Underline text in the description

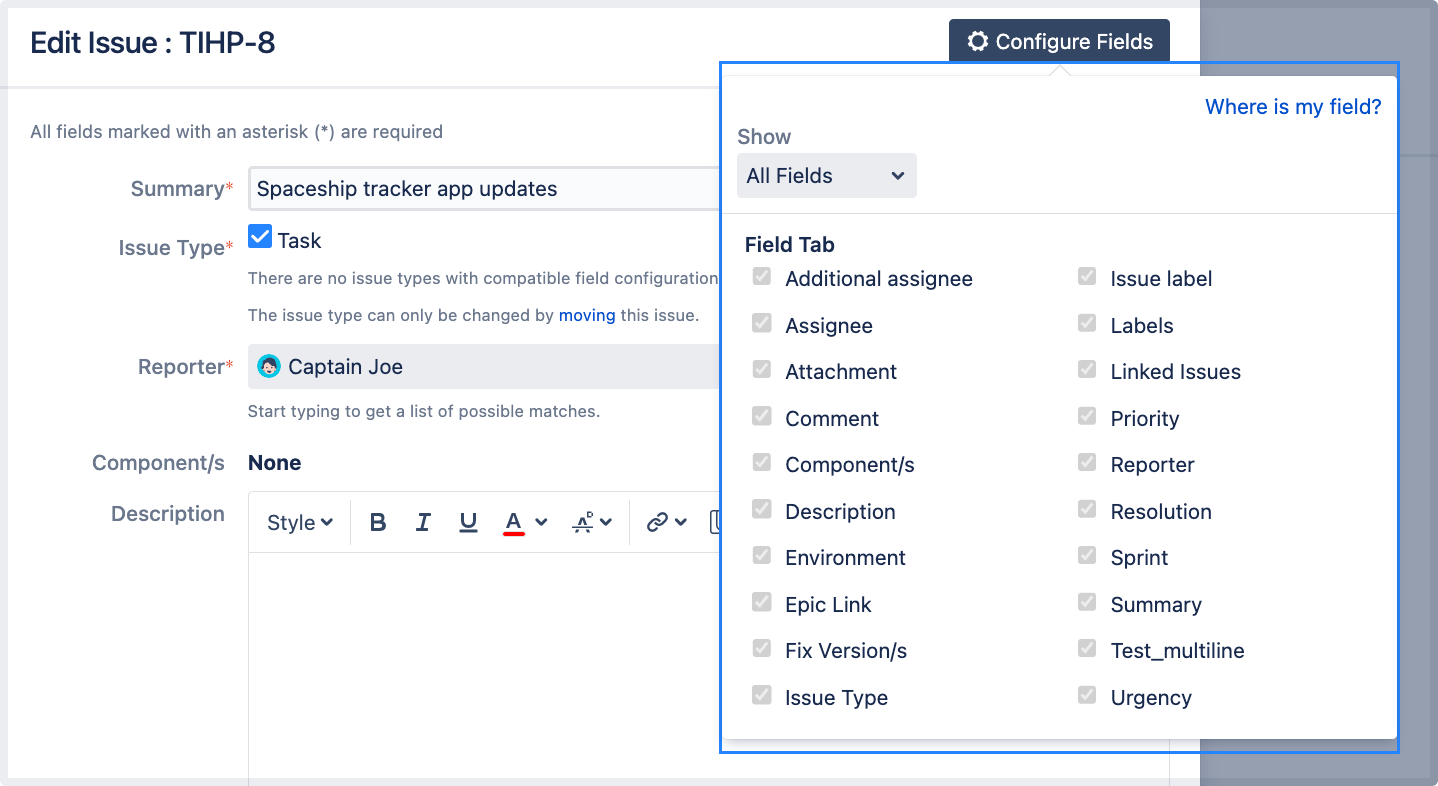point(468,521)
